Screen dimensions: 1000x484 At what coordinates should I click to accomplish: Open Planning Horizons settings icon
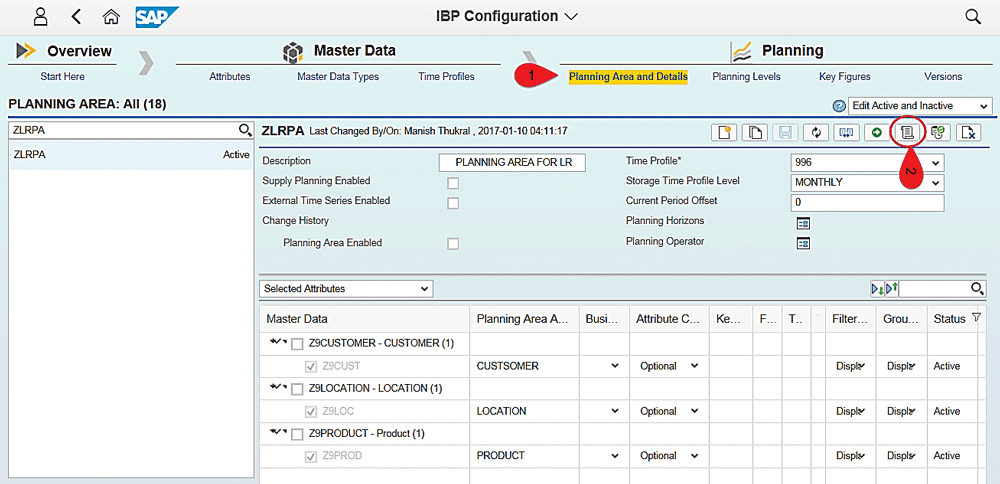pos(804,223)
